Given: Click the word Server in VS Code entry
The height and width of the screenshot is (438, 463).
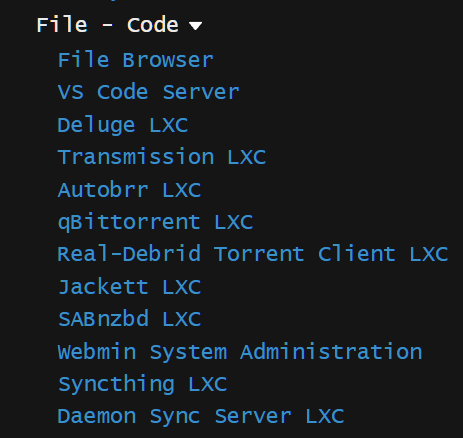Looking at the screenshot, I should pyautogui.click(x=201, y=92).
